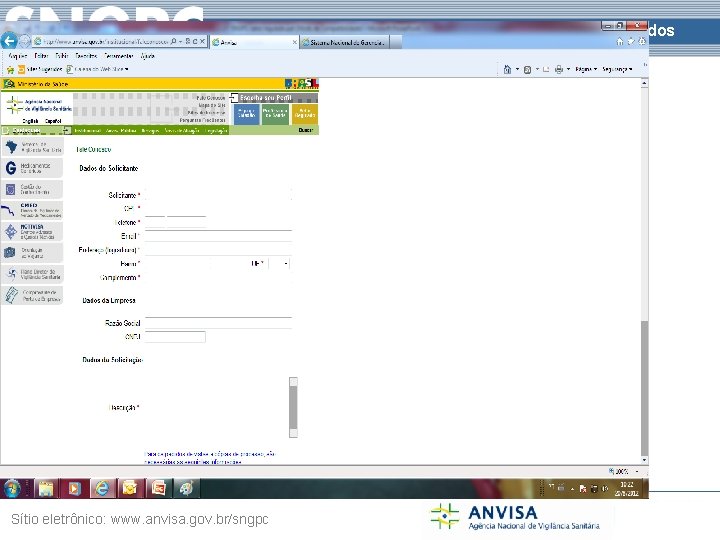720x540 pixels.
Task: Select the green Profissional de Saúde profile button
Action: (275, 114)
